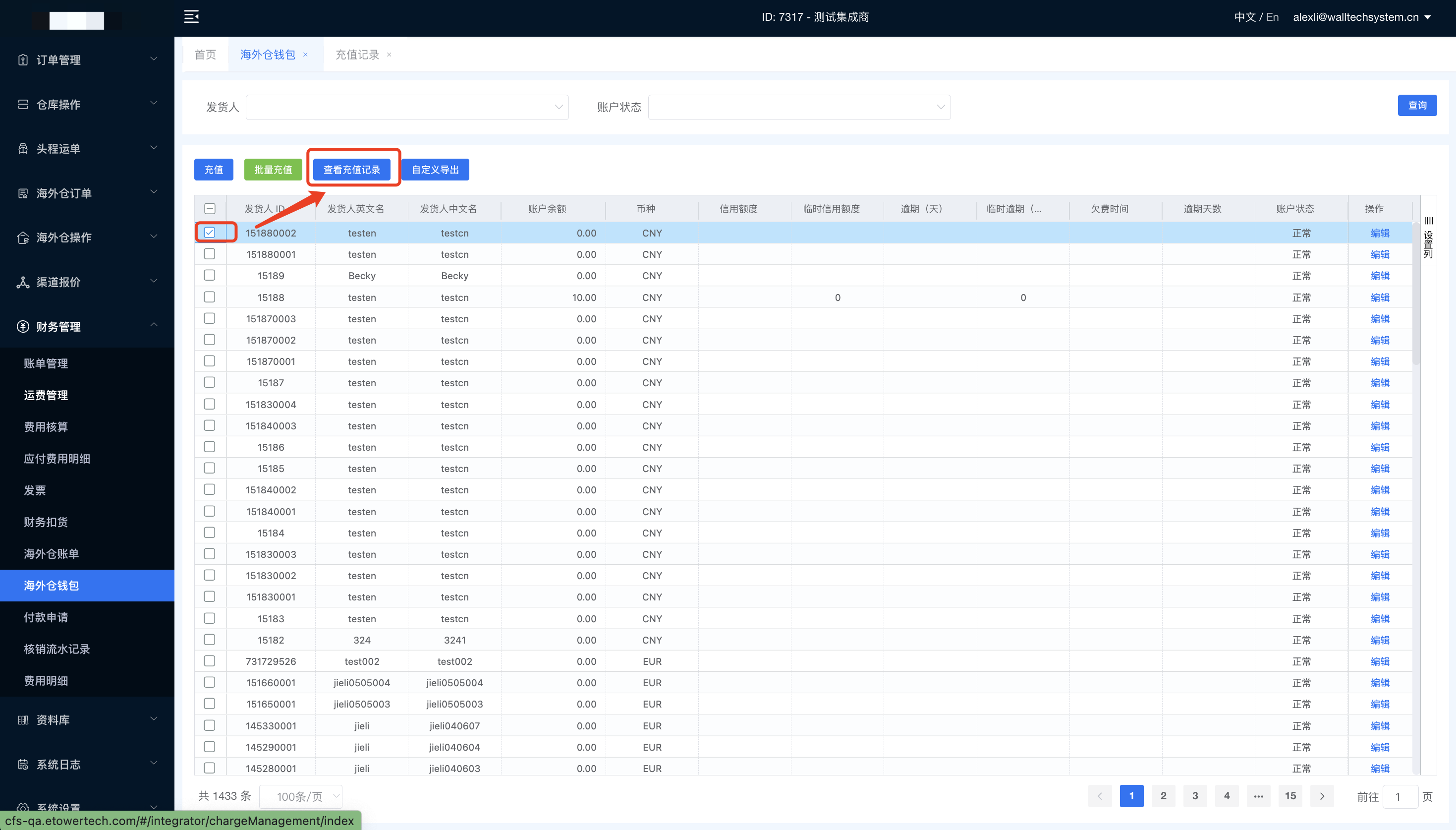Close the 海外仓钱包 tab
Viewport: 1456px width, 830px height.
pos(305,55)
